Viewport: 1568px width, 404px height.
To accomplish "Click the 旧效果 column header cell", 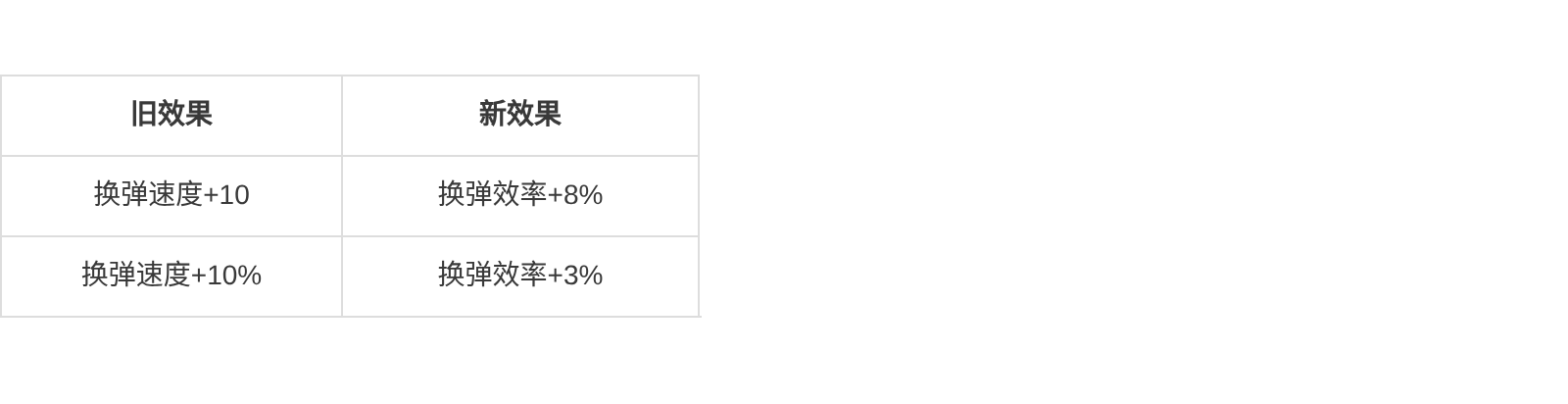I will pyautogui.click(x=171, y=115).
